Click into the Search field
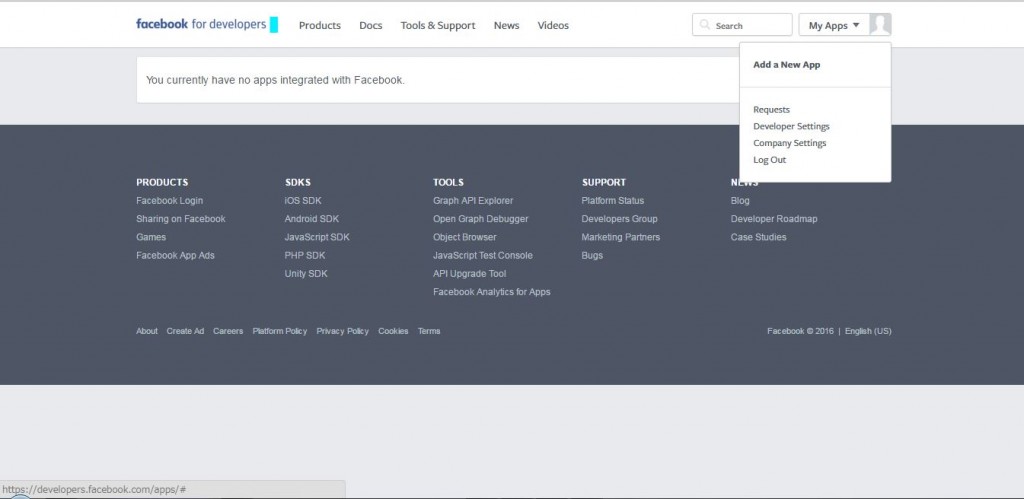Screen dimensions: 1024x499 [x=742, y=25]
